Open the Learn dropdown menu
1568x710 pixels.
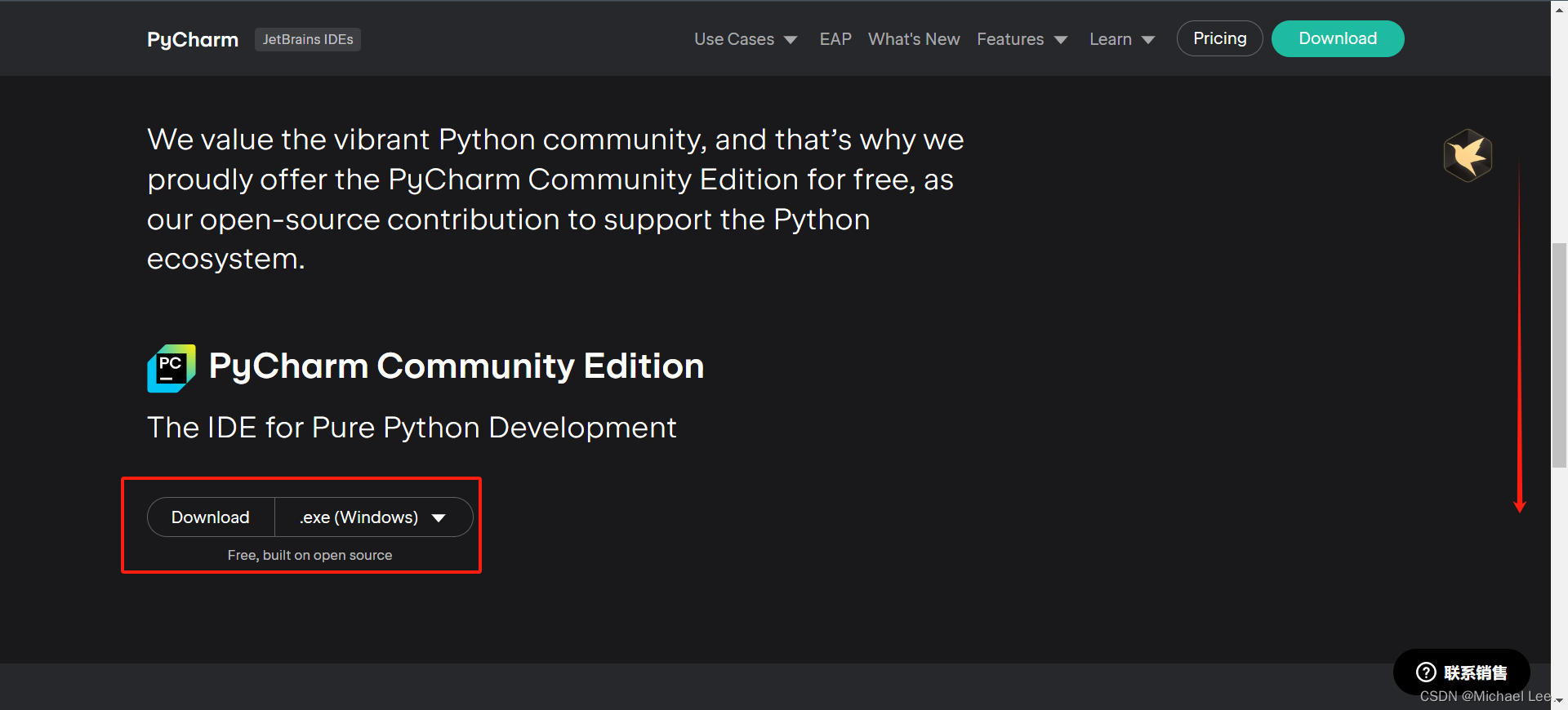pyautogui.click(x=1121, y=39)
